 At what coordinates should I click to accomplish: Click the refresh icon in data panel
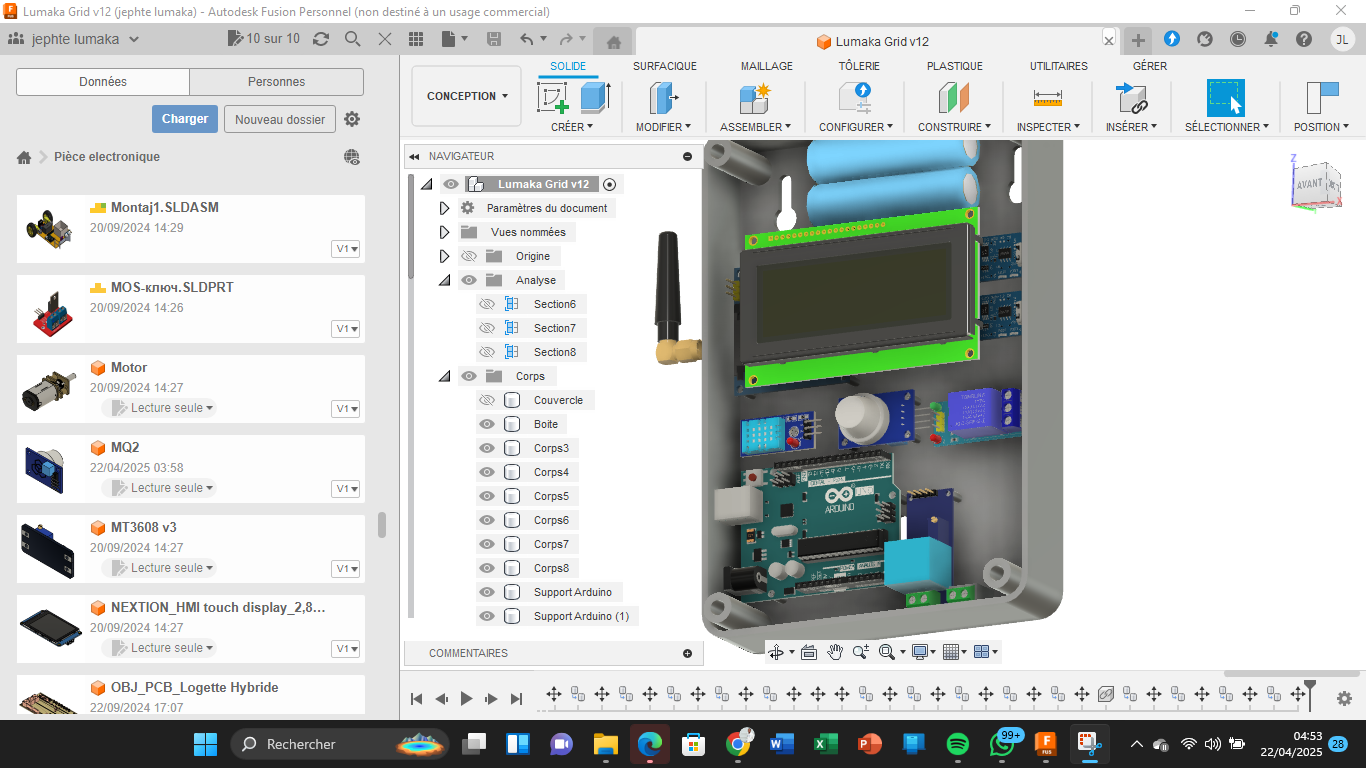[x=321, y=39]
